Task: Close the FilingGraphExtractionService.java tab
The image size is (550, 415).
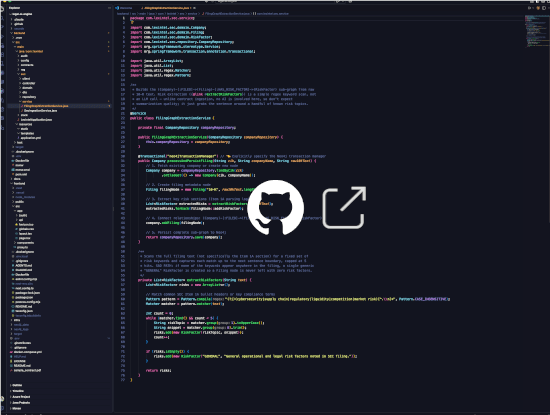Action: 194,8
